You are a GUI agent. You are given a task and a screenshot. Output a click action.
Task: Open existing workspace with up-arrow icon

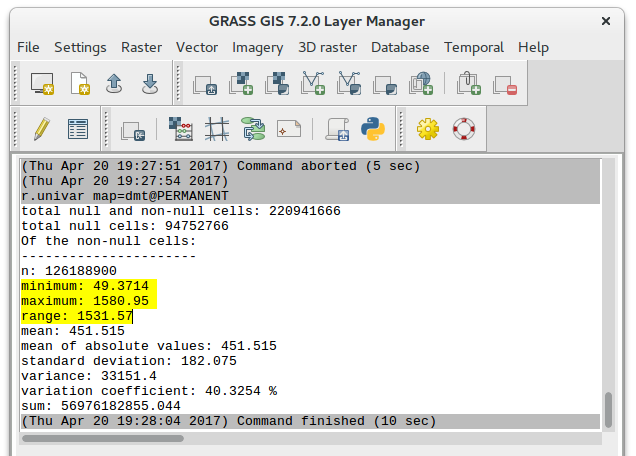coord(114,84)
